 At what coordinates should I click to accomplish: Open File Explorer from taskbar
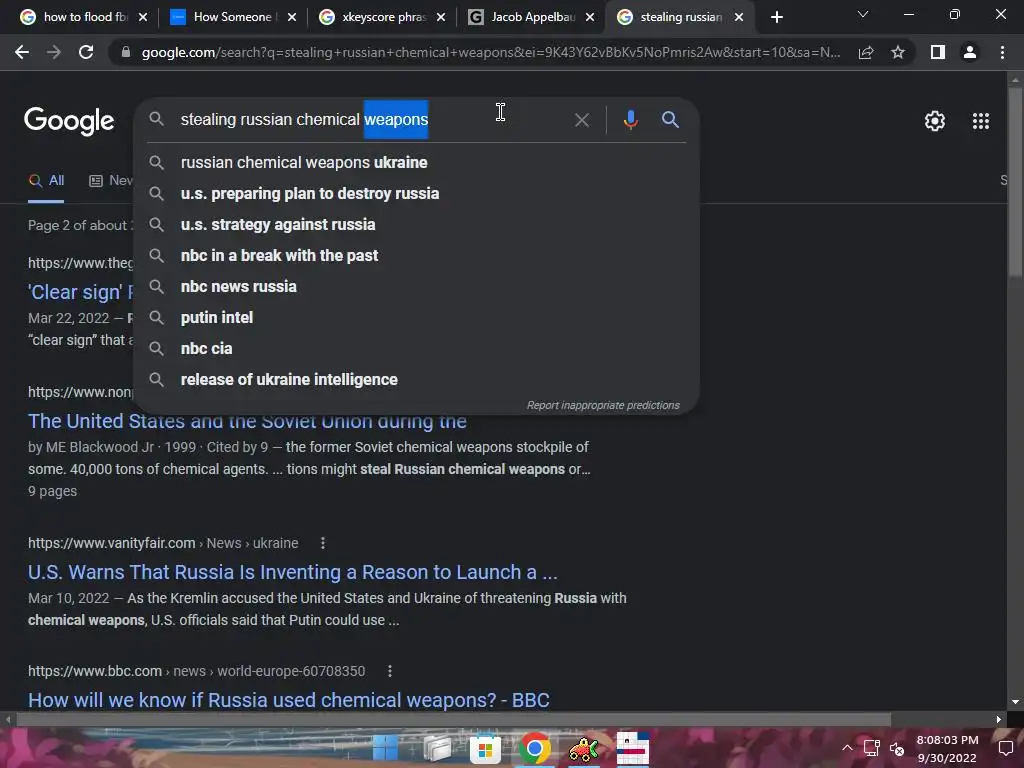click(x=437, y=748)
